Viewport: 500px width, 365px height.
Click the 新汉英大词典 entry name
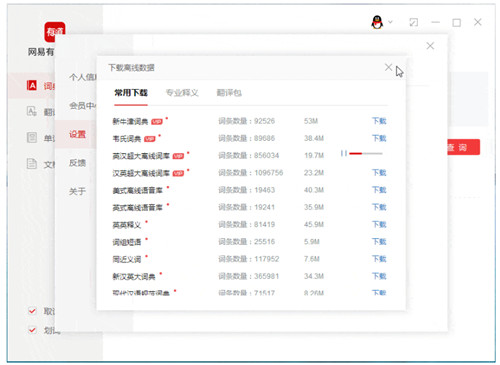click(x=134, y=277)
